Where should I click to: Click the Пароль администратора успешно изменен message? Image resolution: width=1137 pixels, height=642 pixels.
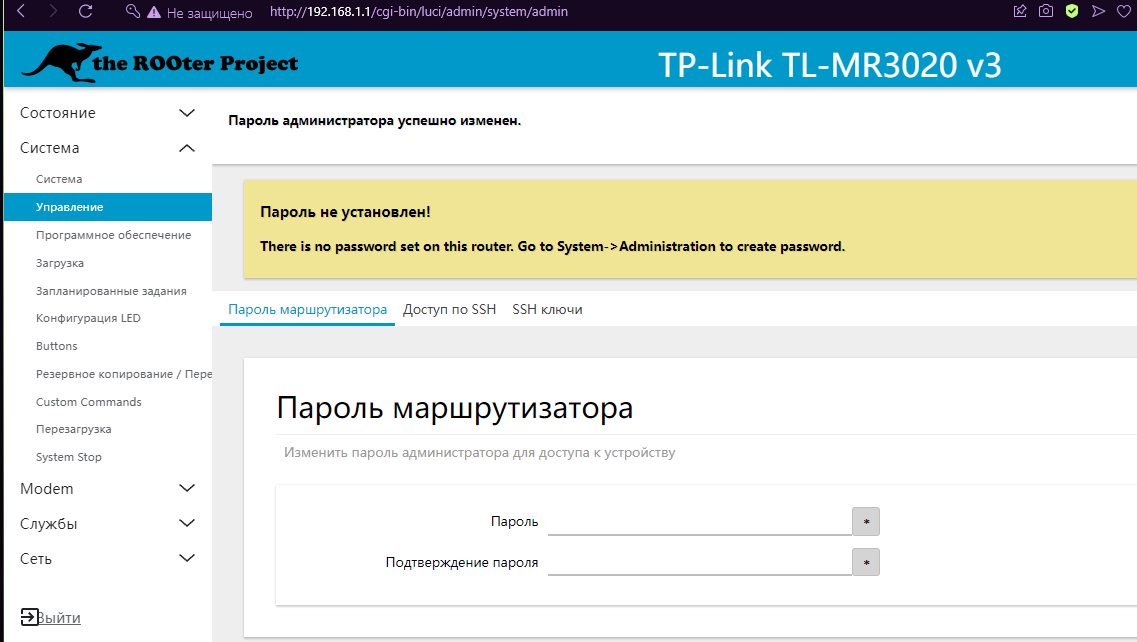pos(375,120)
